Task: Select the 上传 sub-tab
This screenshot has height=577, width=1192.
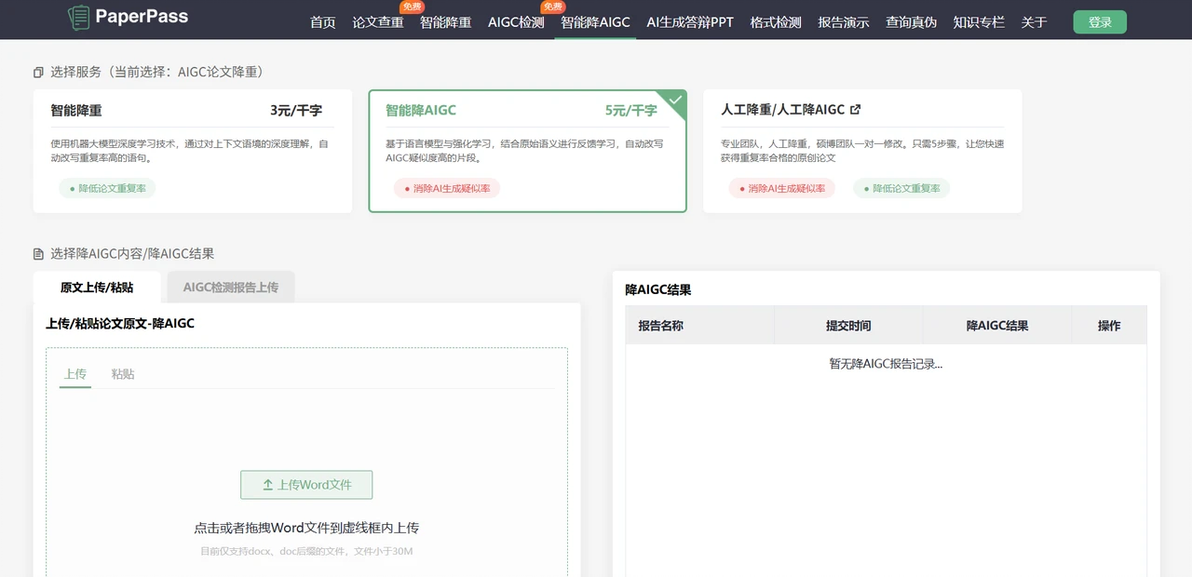Action: coord(74,374)
